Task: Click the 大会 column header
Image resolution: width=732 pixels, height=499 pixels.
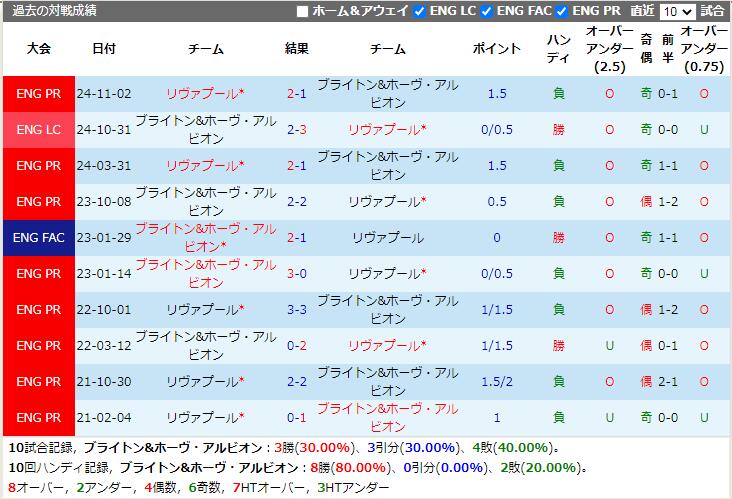Action: click(39, 49)
